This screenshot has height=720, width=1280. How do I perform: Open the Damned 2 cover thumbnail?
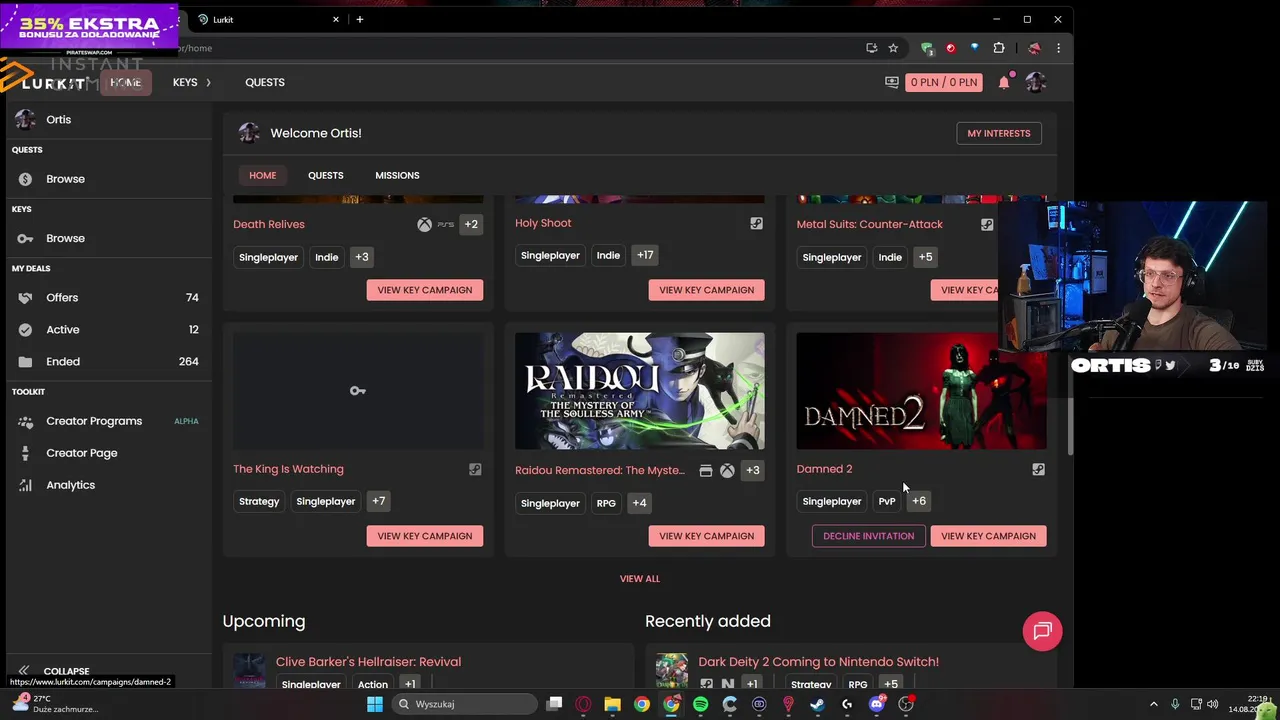pyautogui.click(x=921, y=391)
